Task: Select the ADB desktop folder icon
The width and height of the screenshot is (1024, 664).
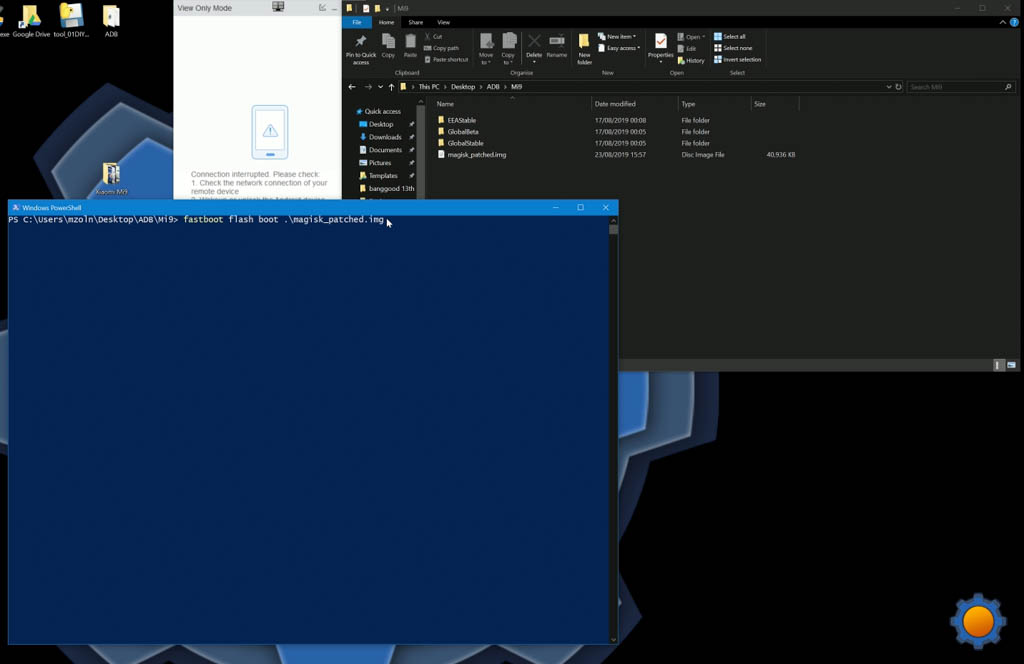Action: coord(111,20)
